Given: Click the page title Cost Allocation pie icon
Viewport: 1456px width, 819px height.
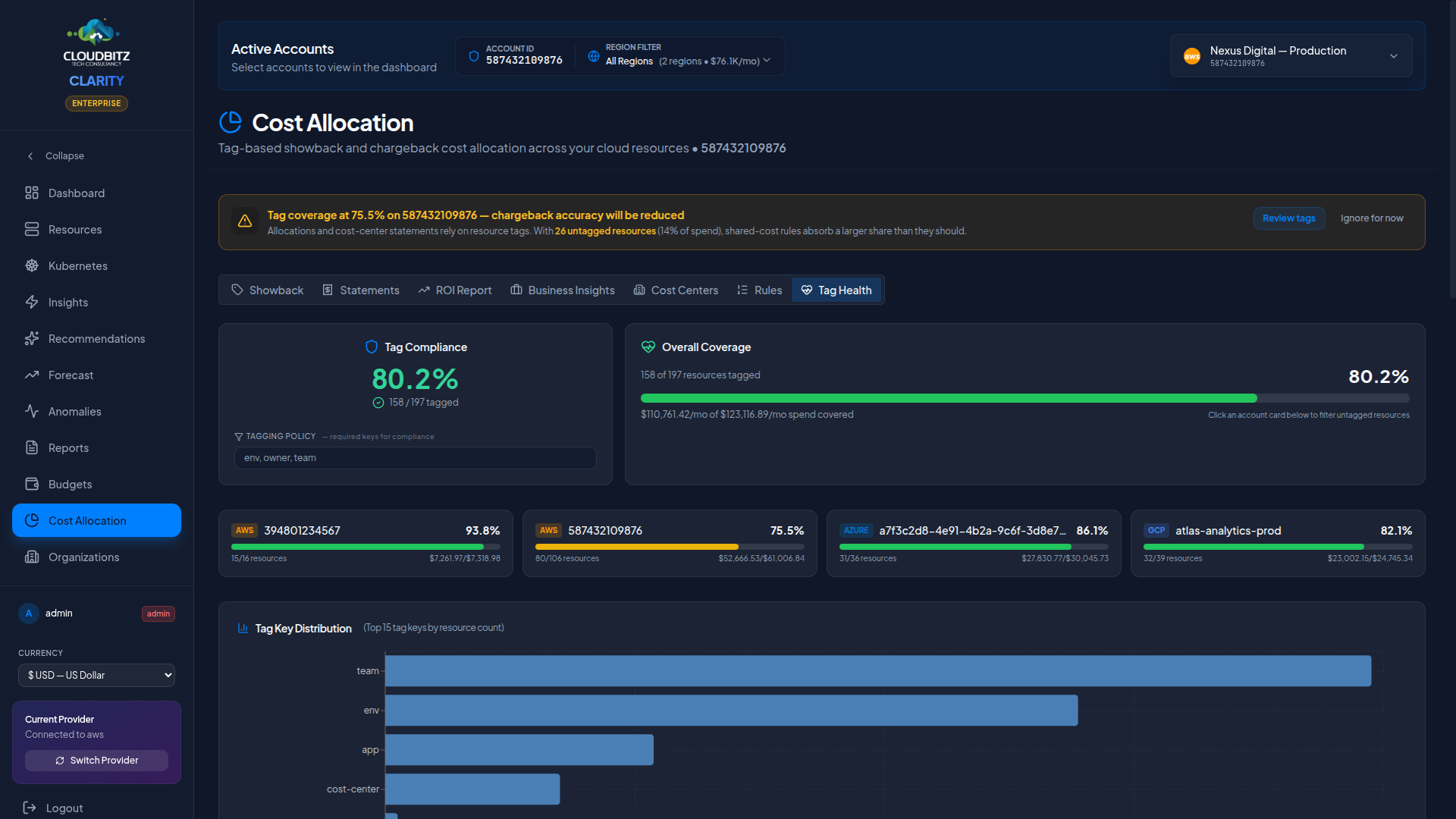Looking at the screenshot, I should tap(231, 122).
